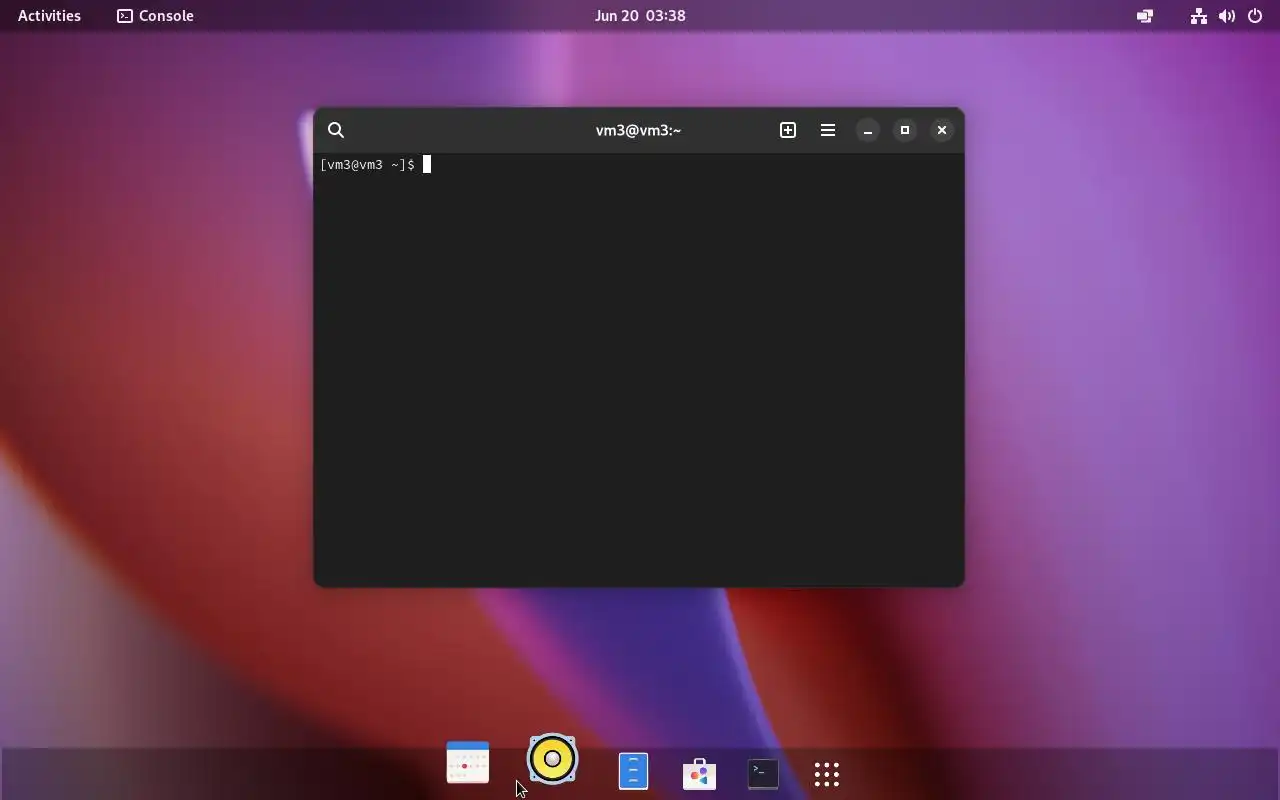
Task: Click the power icon in top bar
Action: click(x=1255, y=16)
